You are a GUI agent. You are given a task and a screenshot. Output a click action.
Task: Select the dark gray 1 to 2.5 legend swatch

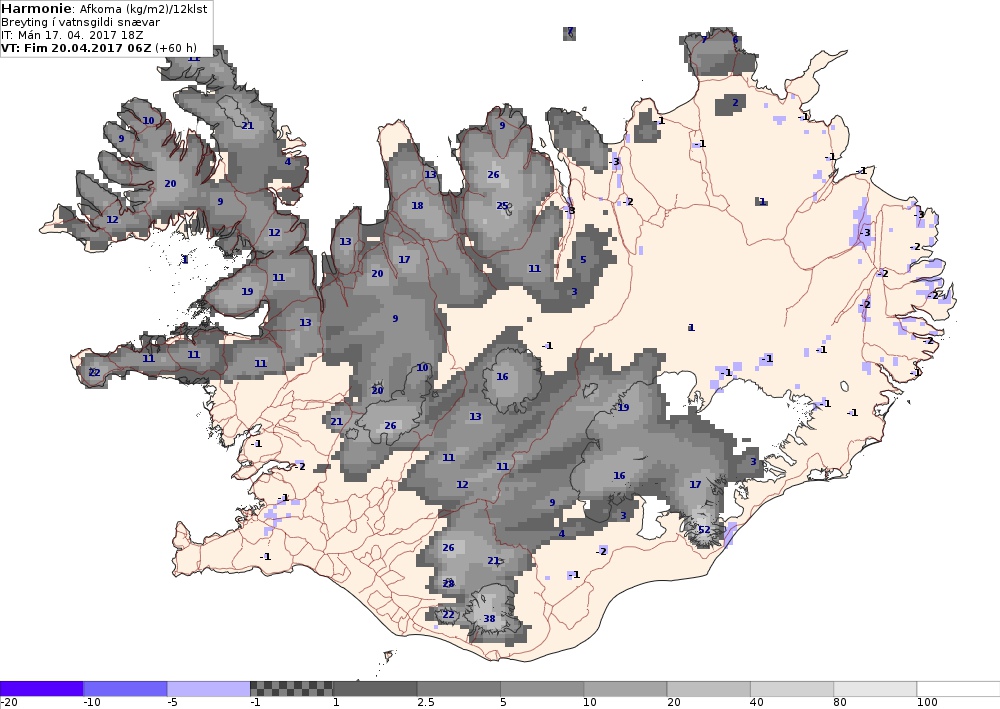[375, 689]
